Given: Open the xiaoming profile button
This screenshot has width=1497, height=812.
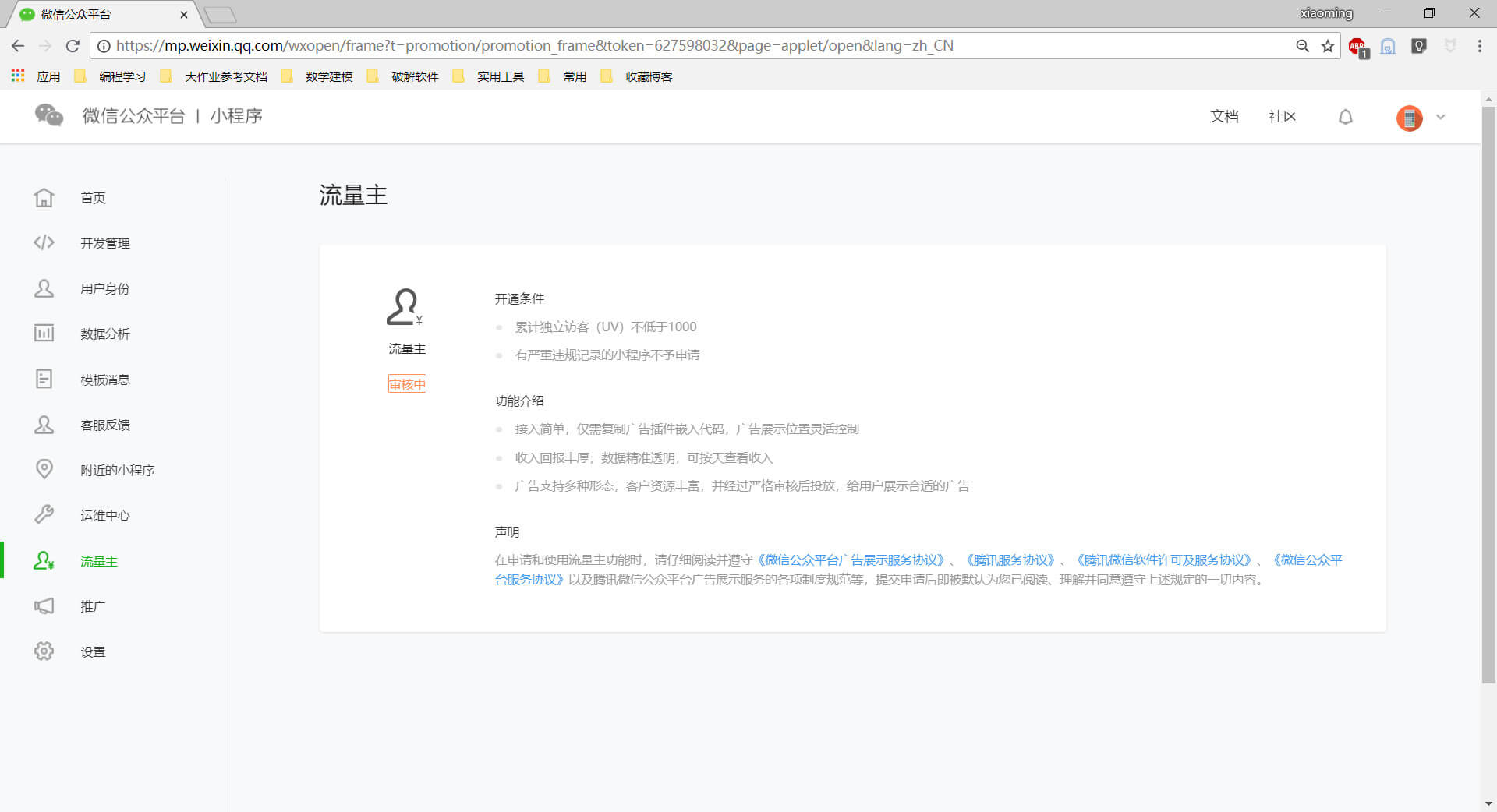Looking at the screenshot, I should [1326, 13].
